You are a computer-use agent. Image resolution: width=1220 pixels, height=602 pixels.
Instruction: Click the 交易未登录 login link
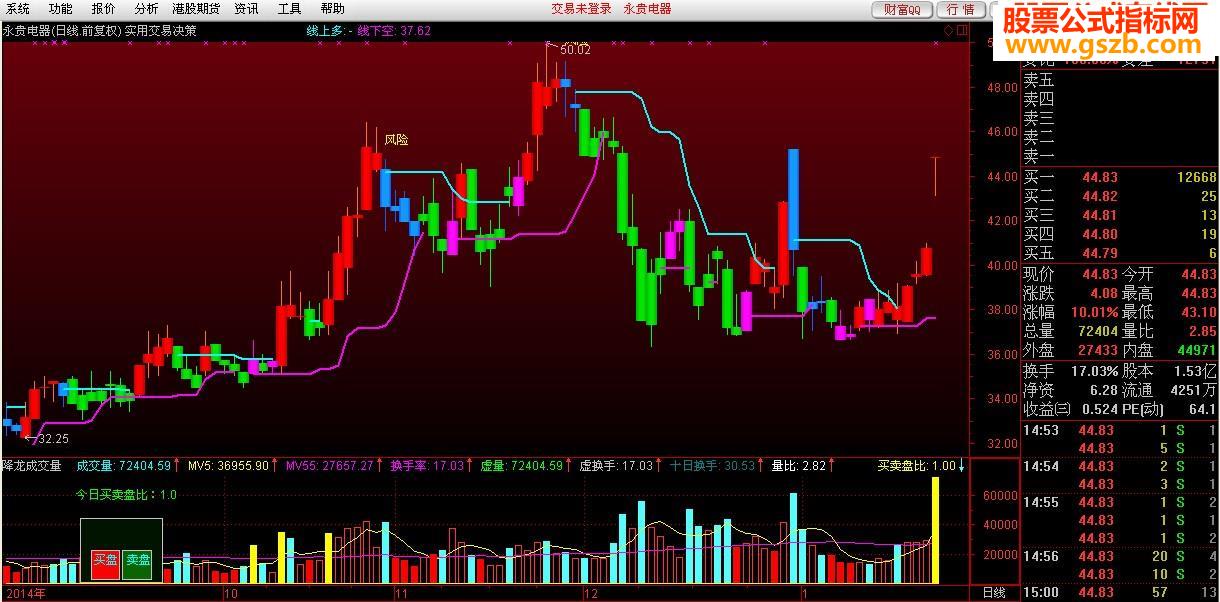coord(581,8)
